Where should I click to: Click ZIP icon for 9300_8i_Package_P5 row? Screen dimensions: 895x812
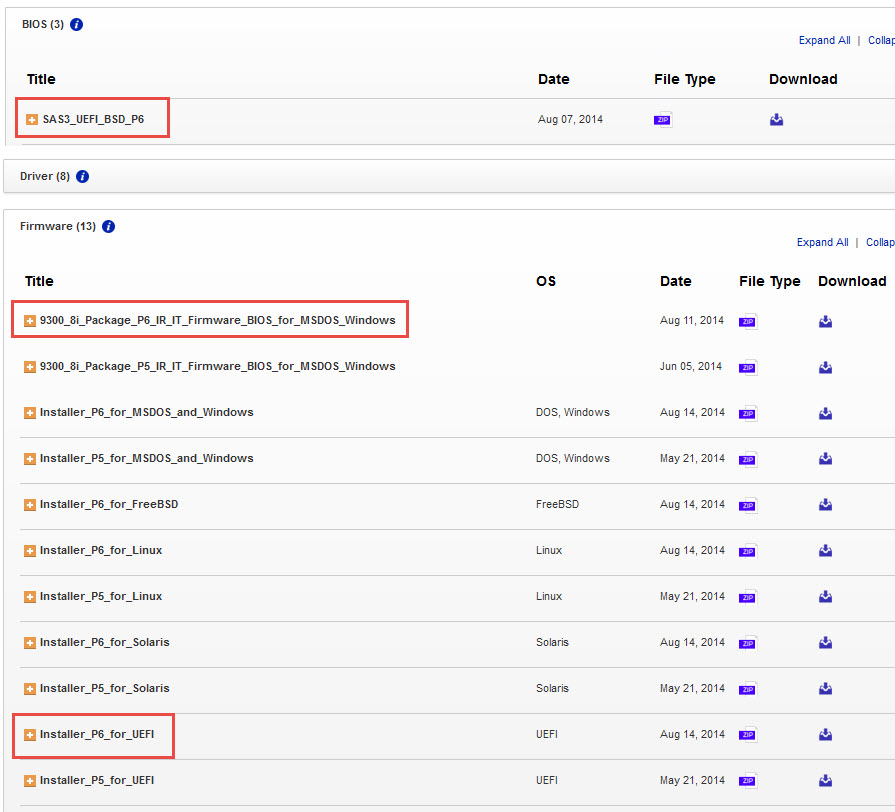click(748, 367)
